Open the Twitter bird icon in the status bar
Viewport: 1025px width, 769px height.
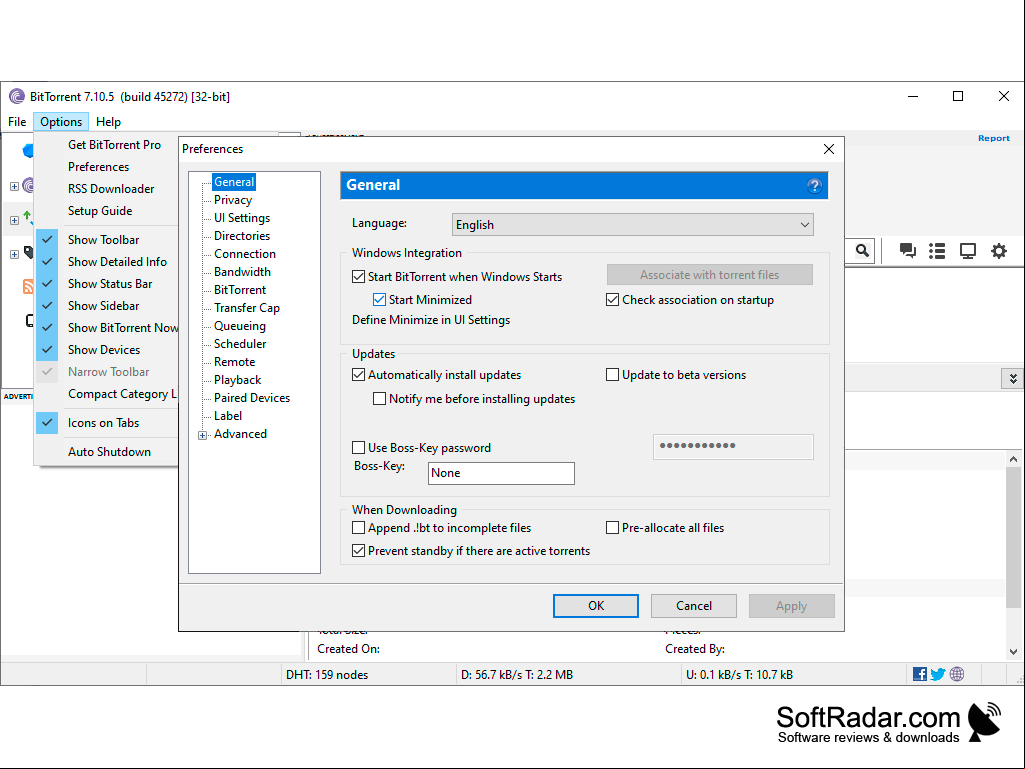tap(938, 674)
